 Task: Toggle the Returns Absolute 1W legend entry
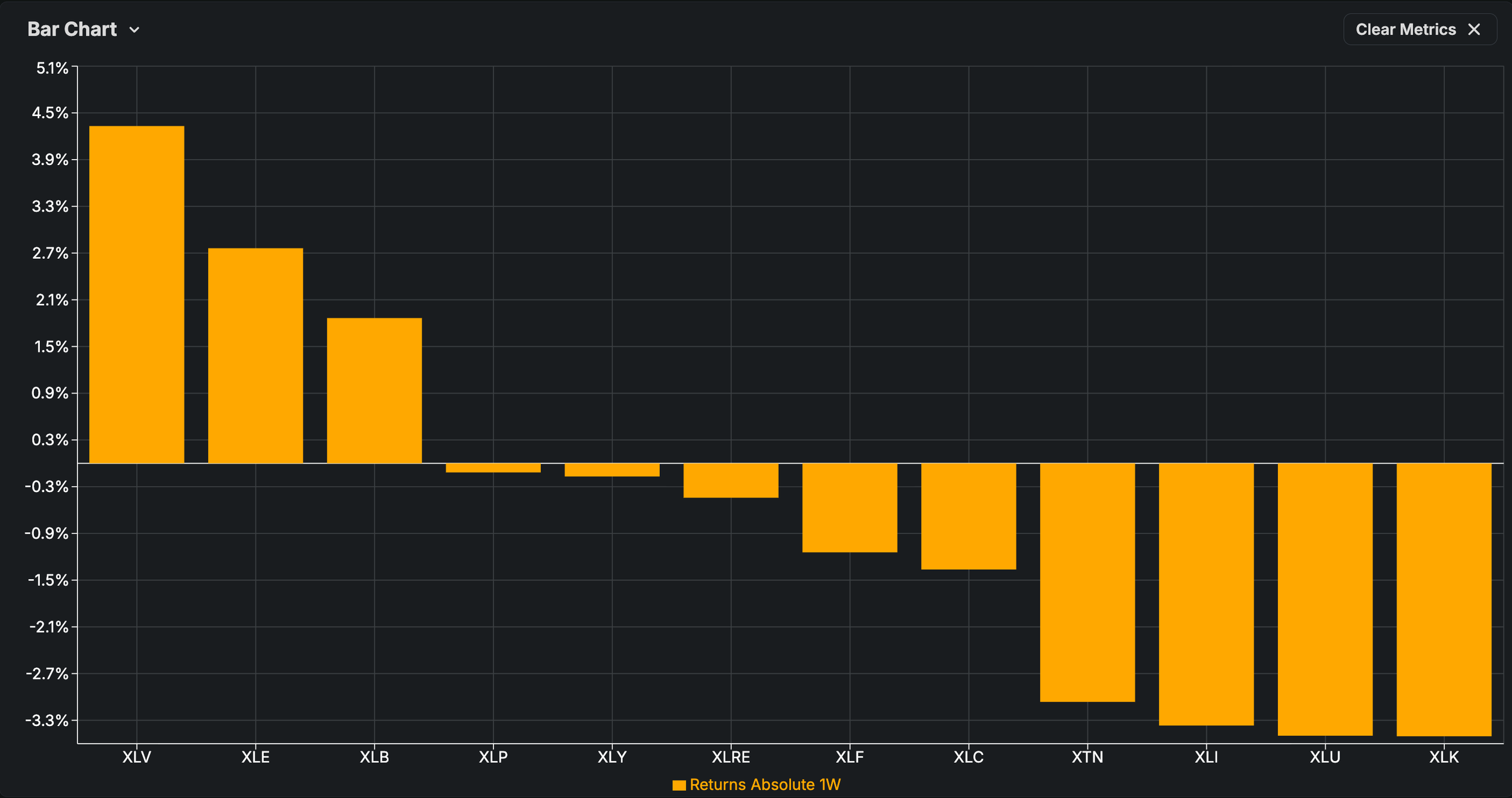757,785
